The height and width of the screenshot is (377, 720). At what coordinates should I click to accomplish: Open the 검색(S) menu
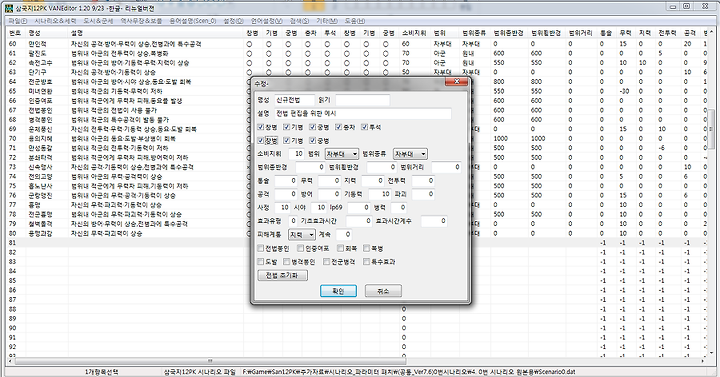pyautogui.click(x=299, y=21)
